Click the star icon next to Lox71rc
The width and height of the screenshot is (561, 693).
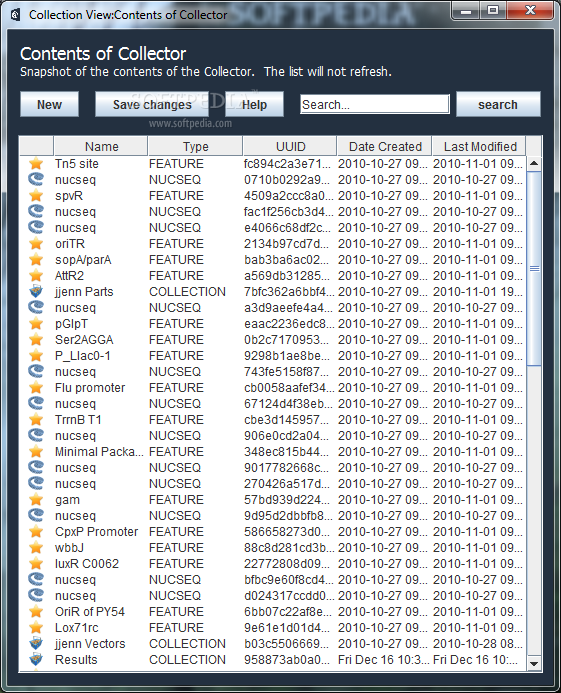coord(36,628)
